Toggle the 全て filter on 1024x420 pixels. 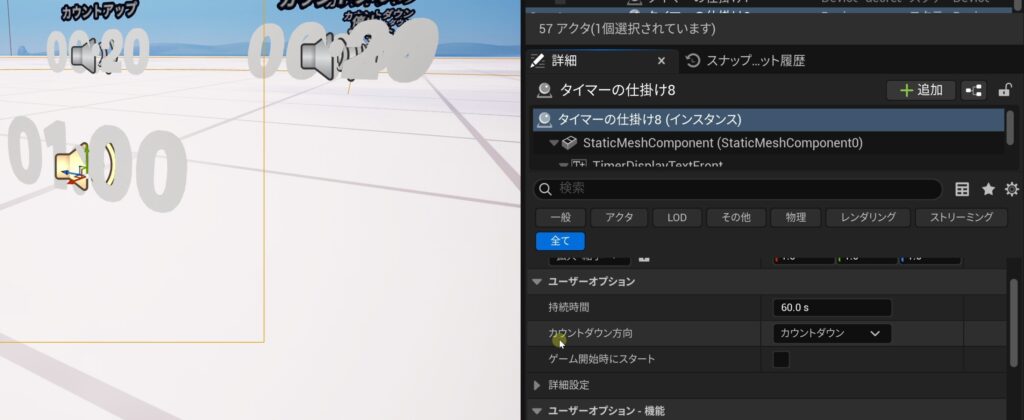click(x=560, y=241)
